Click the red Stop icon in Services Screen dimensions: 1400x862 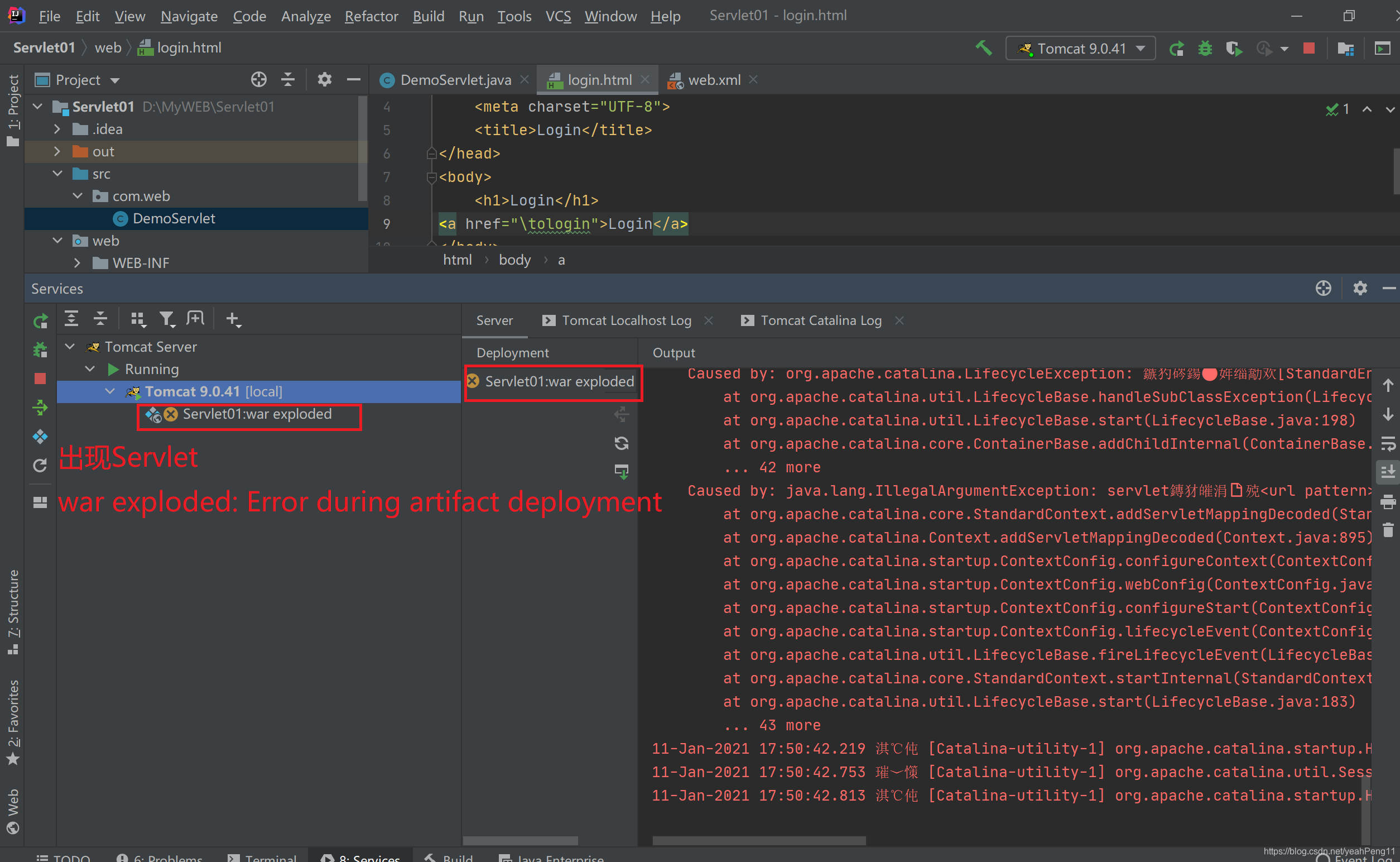point(40,379)
